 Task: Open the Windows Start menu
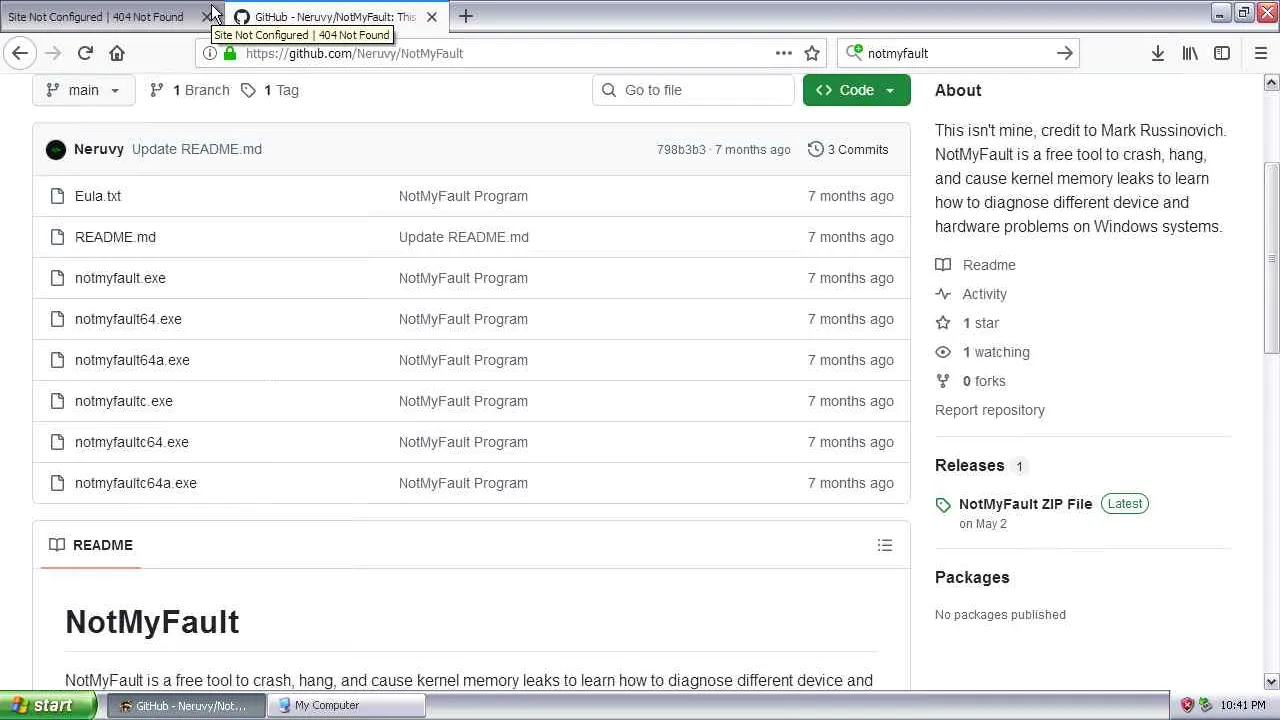tap(48, 705)
